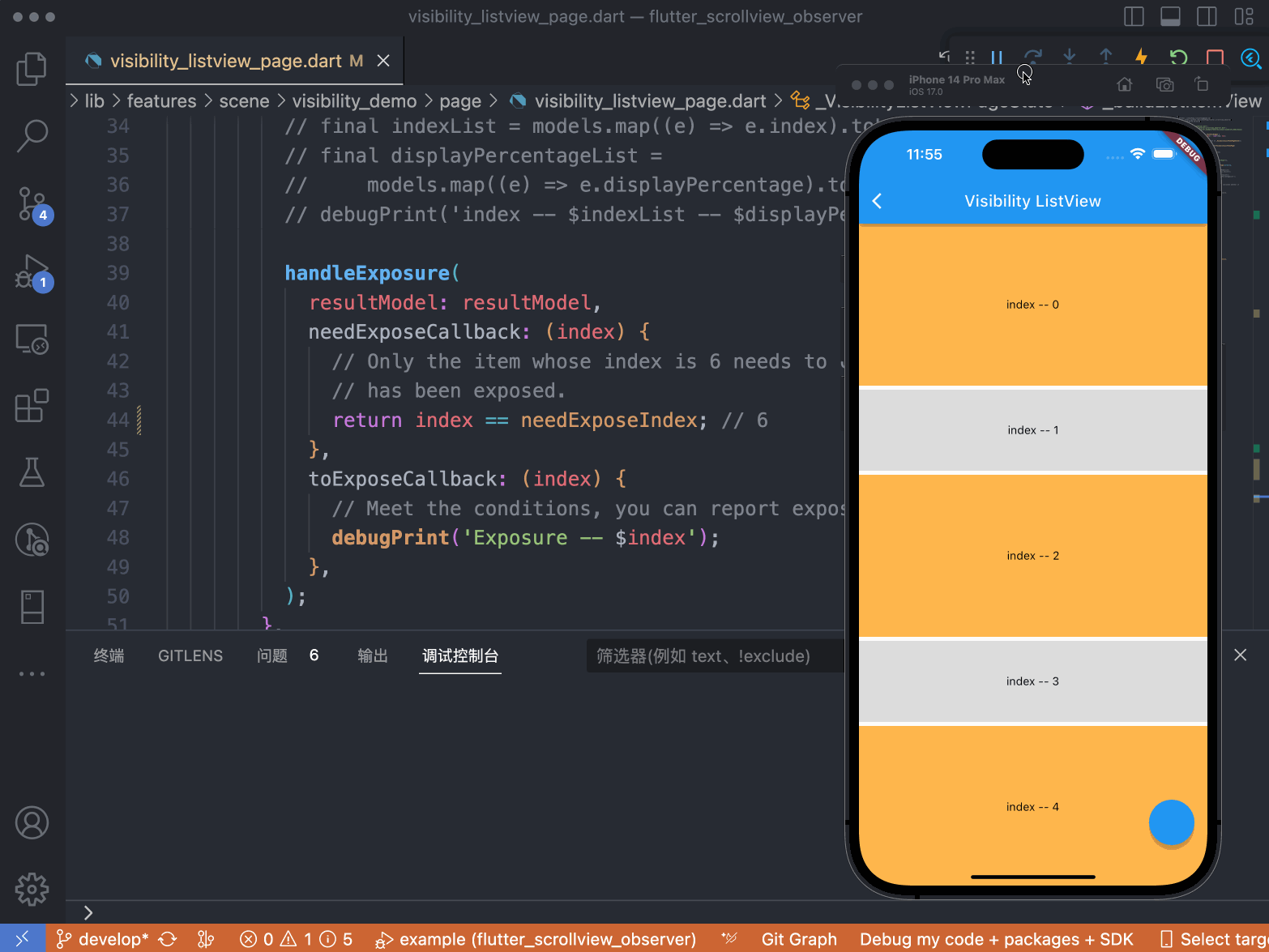1269x952 pixels.
Task: Click Step Into in debug toolbar
Action: tap(1070, 57)
